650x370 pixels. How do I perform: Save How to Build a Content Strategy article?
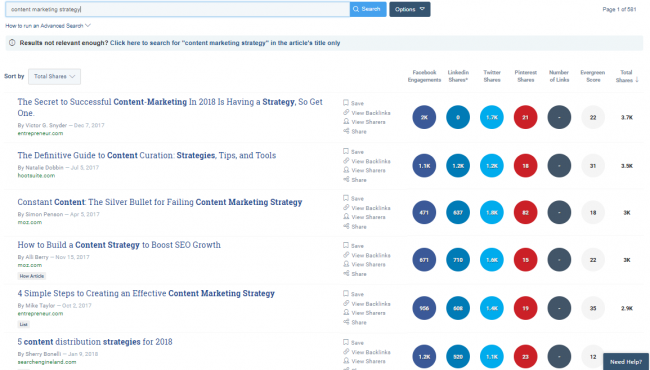click(x=353, y=246)
